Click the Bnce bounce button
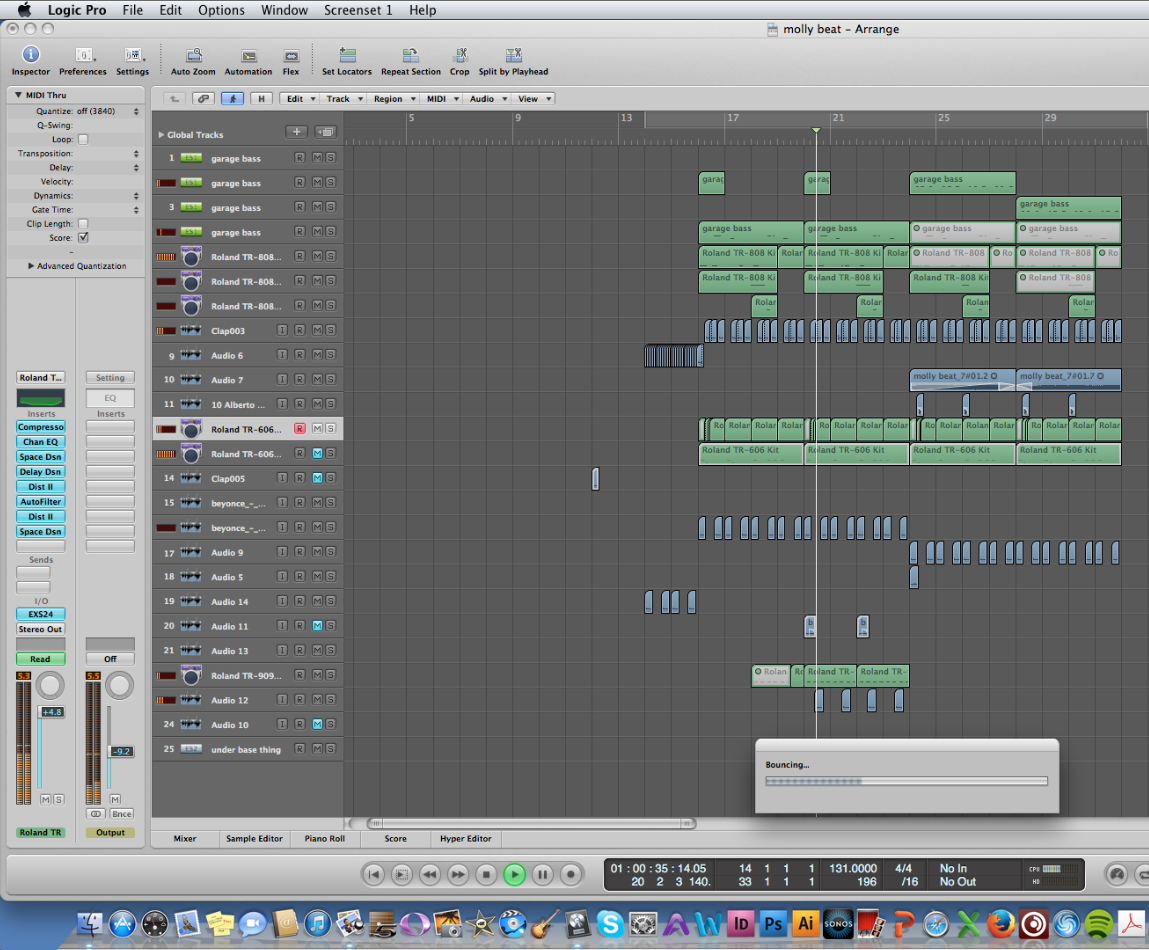Screen dimensions: 1149x950 (122, 814)
